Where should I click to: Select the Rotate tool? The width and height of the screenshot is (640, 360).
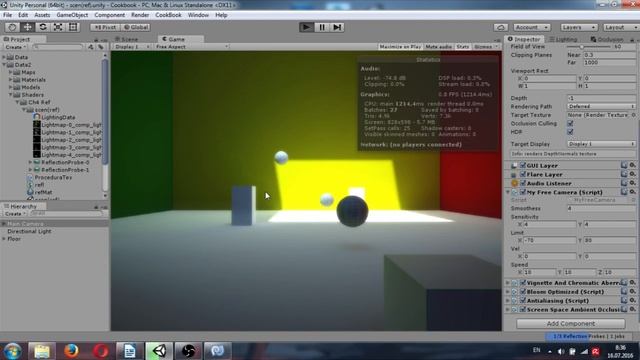[42, 27]
